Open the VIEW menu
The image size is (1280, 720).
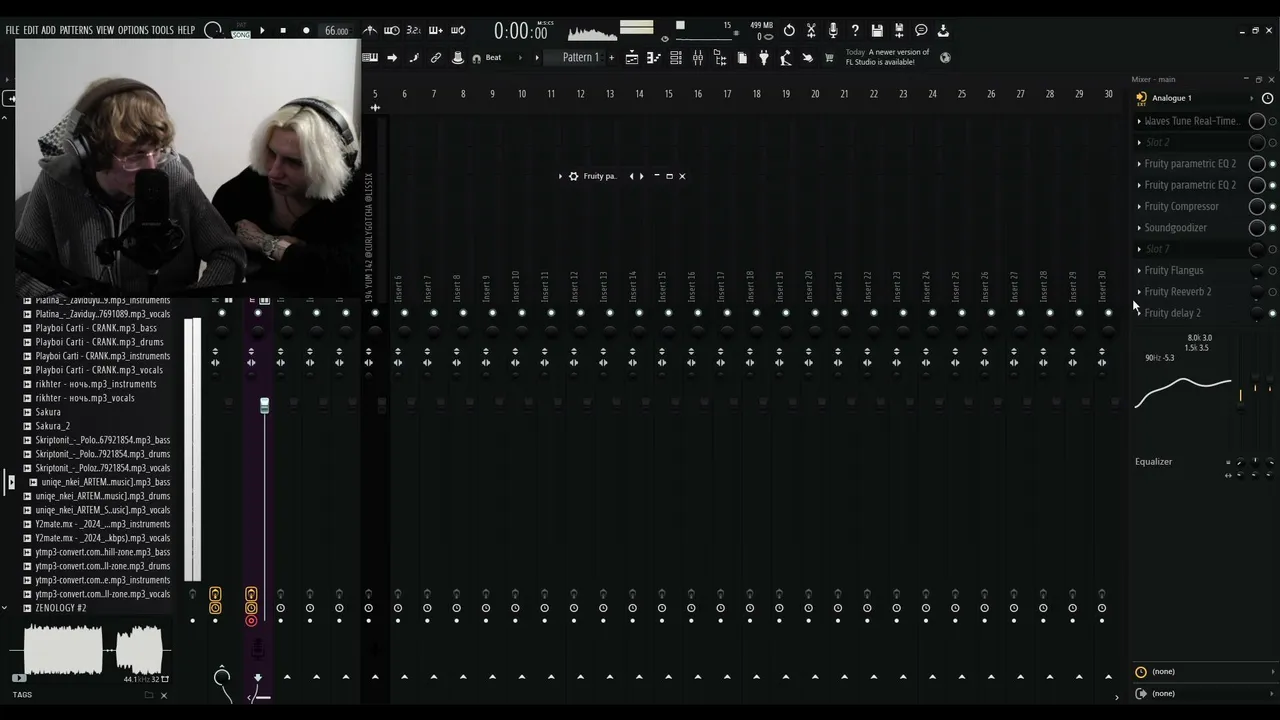click(x=105, y=31)
